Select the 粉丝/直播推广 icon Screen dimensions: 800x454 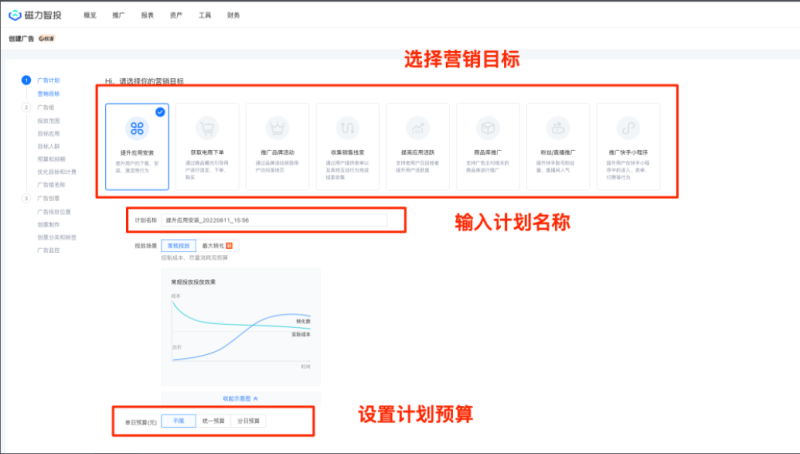(x=558, y=128)
